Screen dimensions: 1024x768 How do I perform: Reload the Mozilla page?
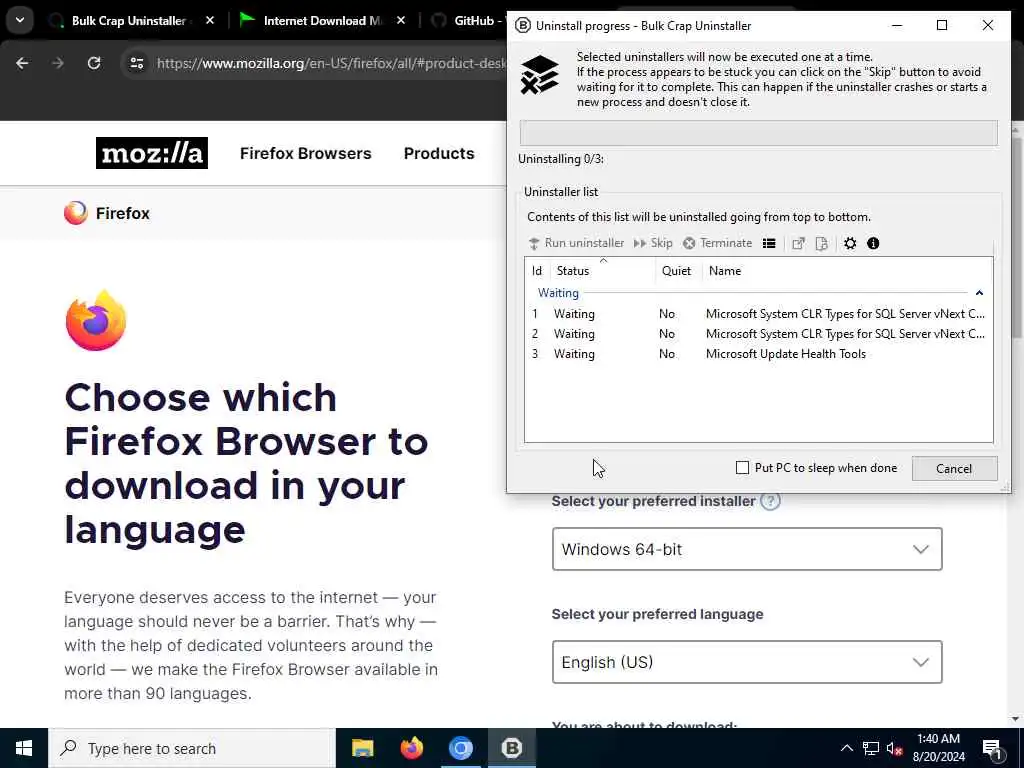click(x=94, y=63)
